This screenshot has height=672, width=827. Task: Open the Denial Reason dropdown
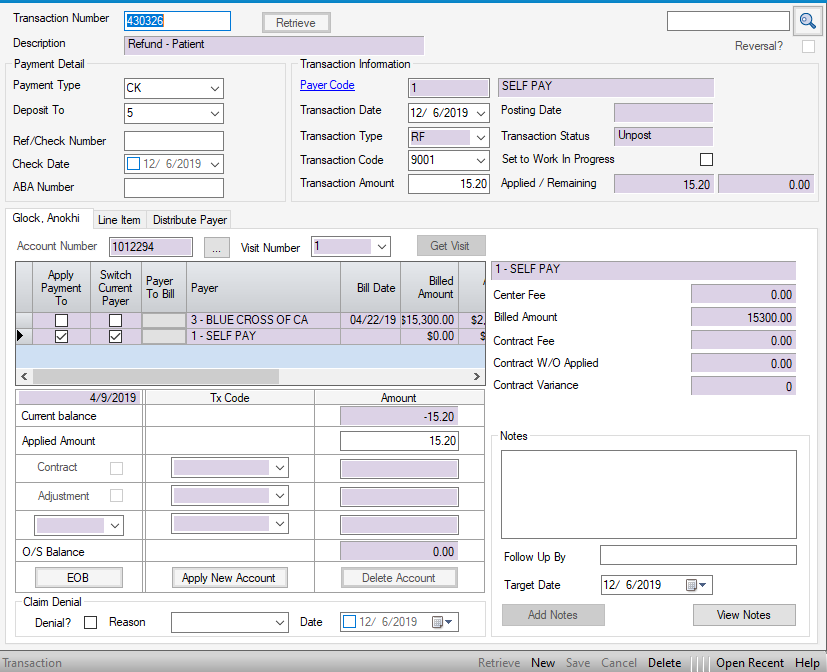coord(280,623)
